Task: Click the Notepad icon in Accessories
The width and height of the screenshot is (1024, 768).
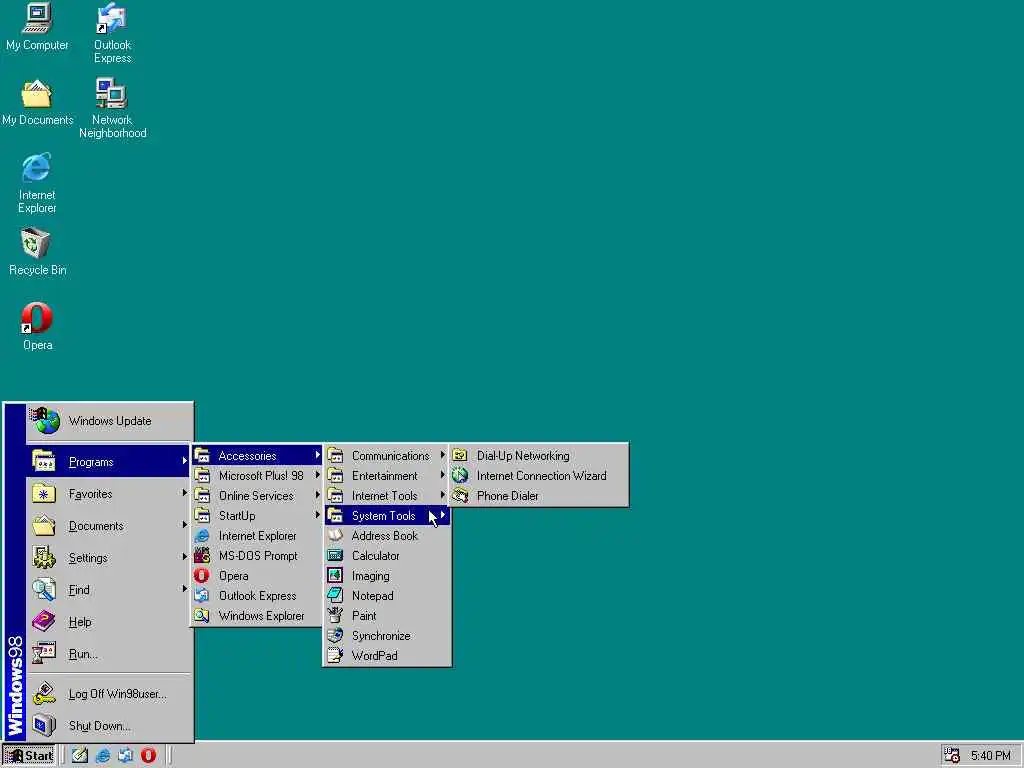Action: pyautogui.click(x=335, y=596)
